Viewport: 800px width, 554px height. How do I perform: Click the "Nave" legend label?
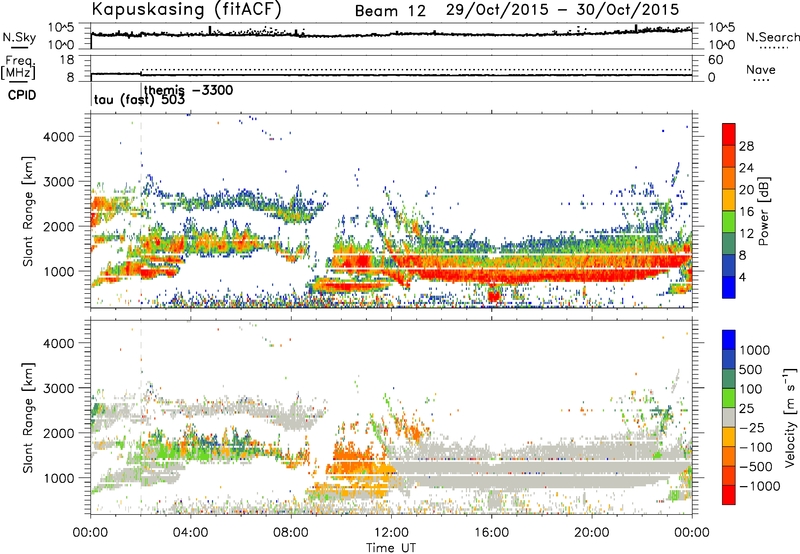pos(761,70)
